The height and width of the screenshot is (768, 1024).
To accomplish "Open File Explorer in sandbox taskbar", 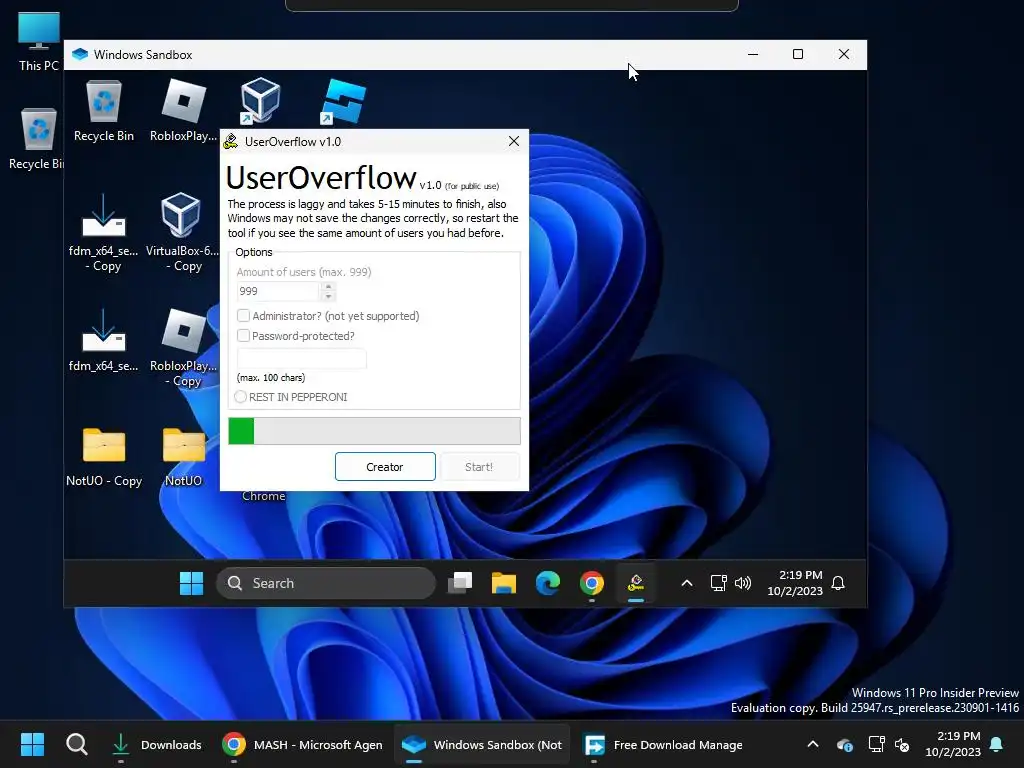I will click(x=504, y=583).
